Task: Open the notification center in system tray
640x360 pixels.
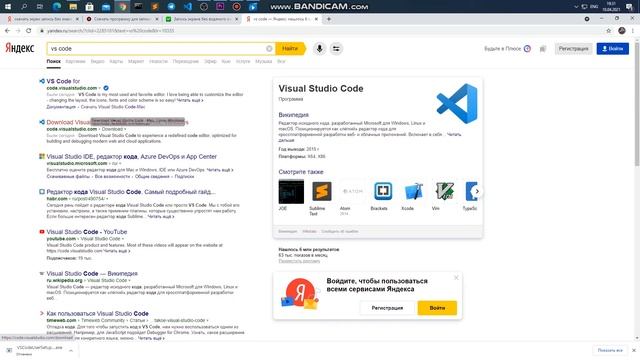Action: [630, 7]
